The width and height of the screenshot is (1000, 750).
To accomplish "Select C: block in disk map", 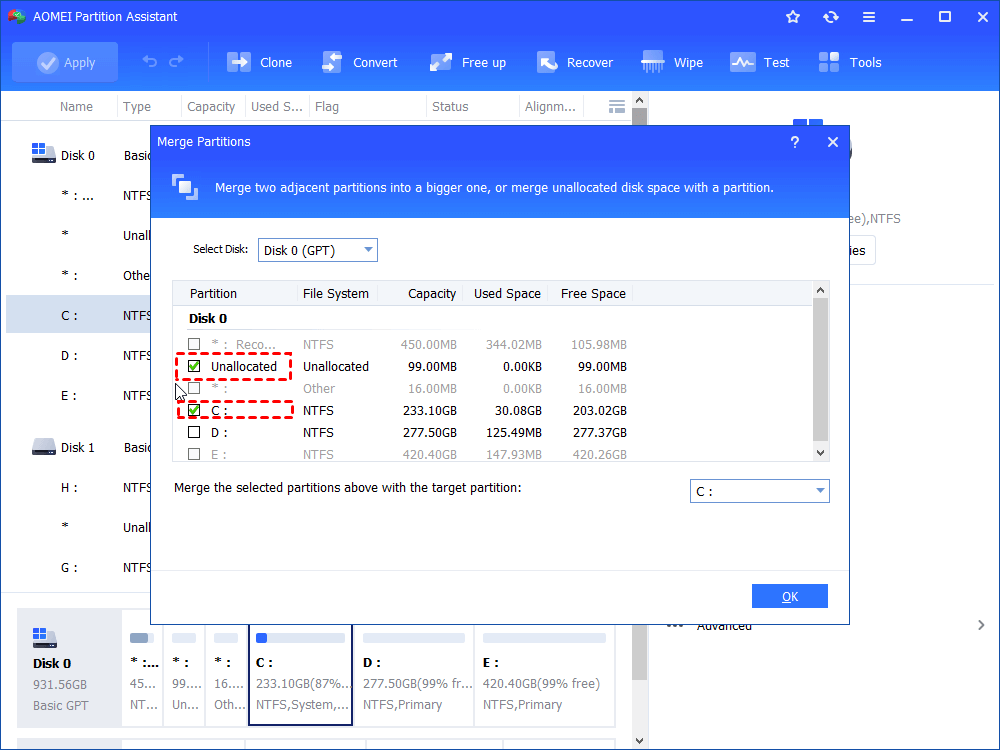I will point(300,675).
